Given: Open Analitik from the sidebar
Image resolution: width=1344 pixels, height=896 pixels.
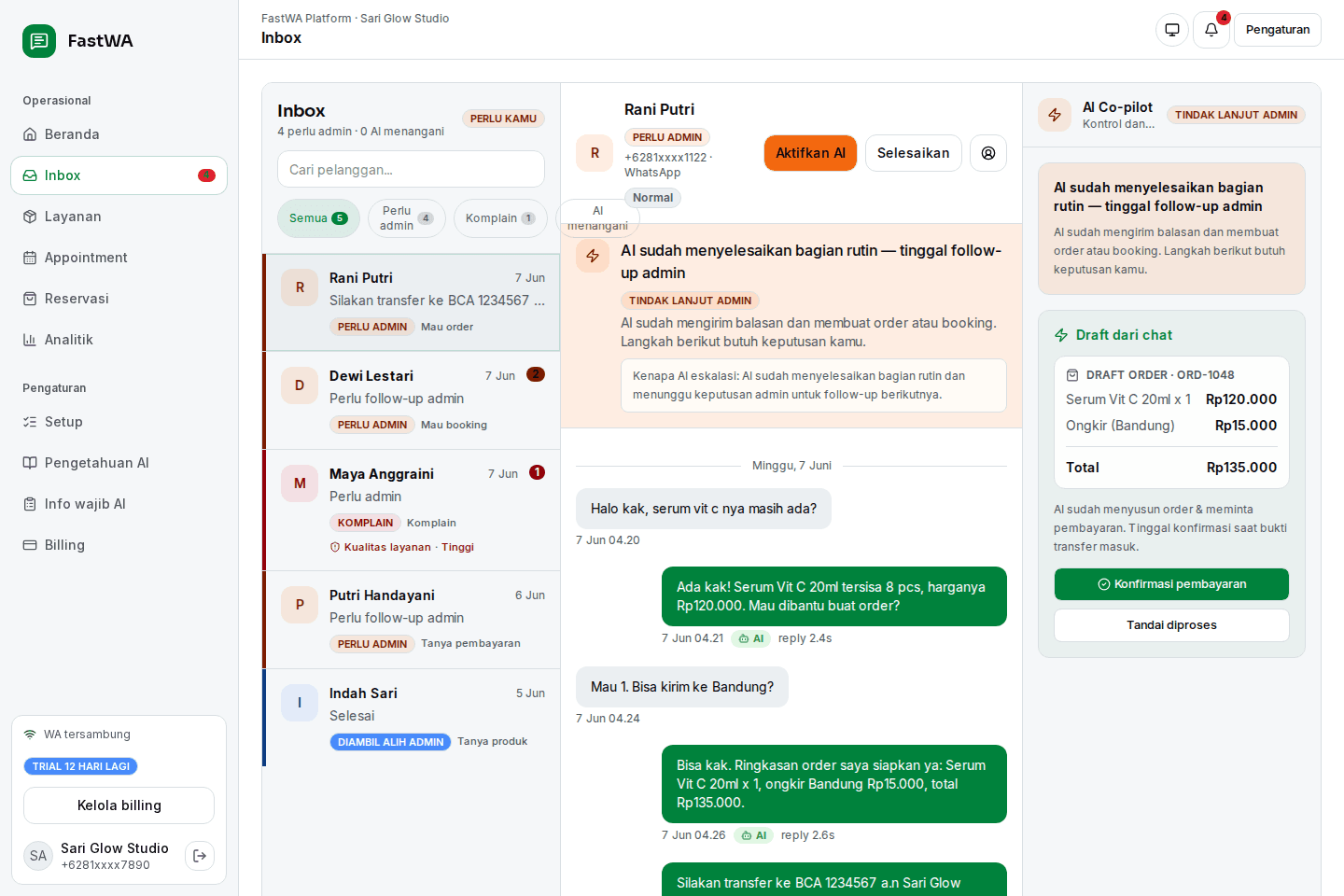Looking at the screenshot, I should point(119,340).
